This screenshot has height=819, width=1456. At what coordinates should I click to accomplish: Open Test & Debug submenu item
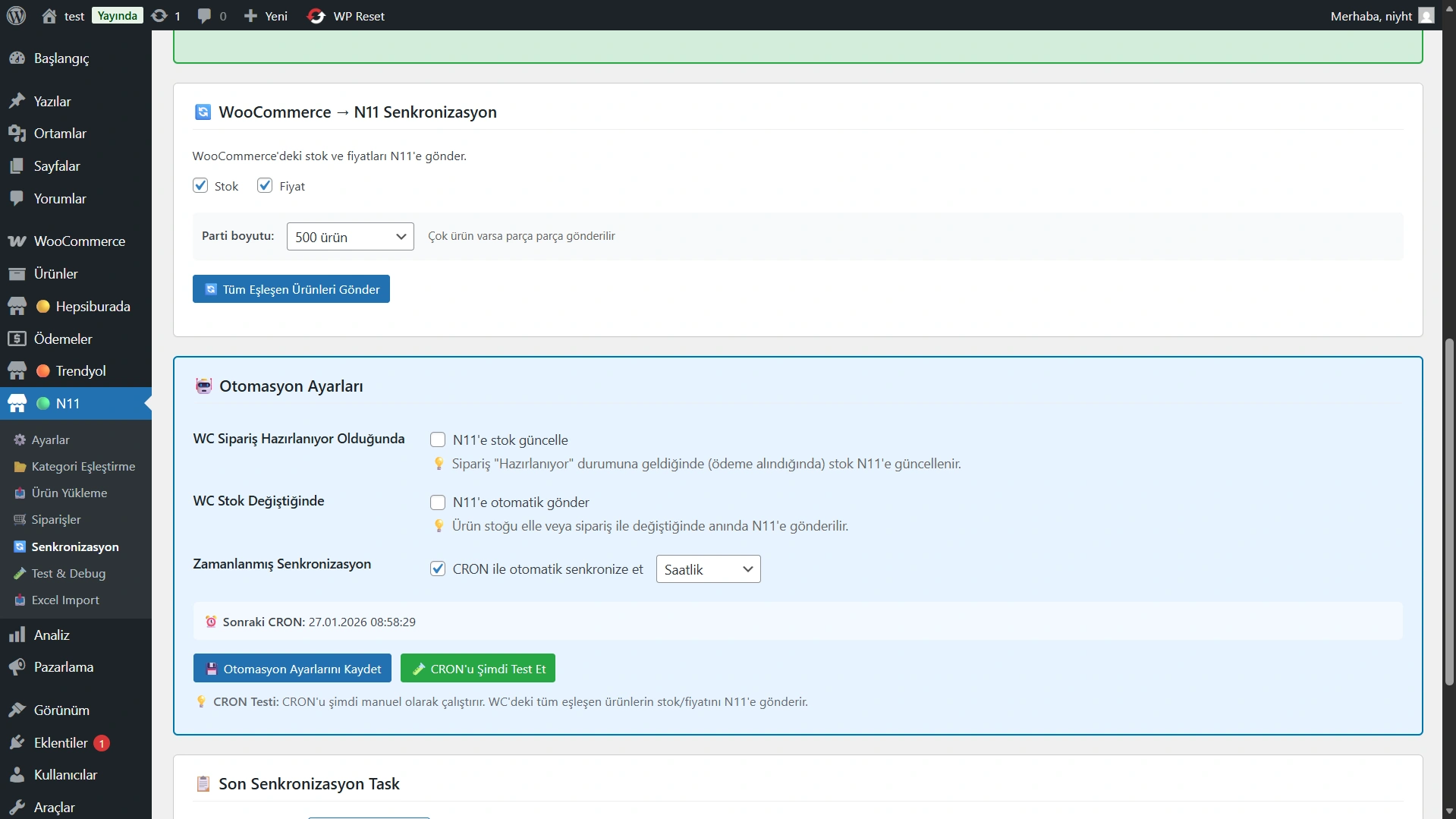click(68, 574)
